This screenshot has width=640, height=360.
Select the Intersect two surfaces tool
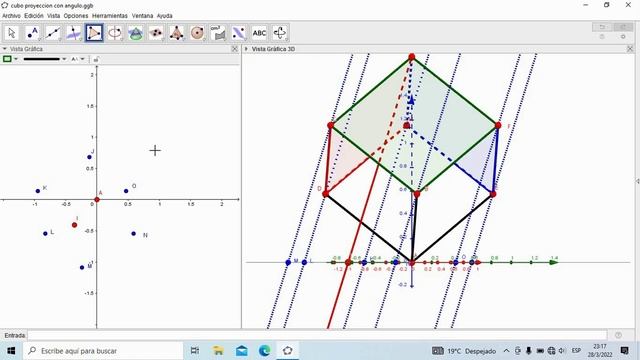(136, 33)
